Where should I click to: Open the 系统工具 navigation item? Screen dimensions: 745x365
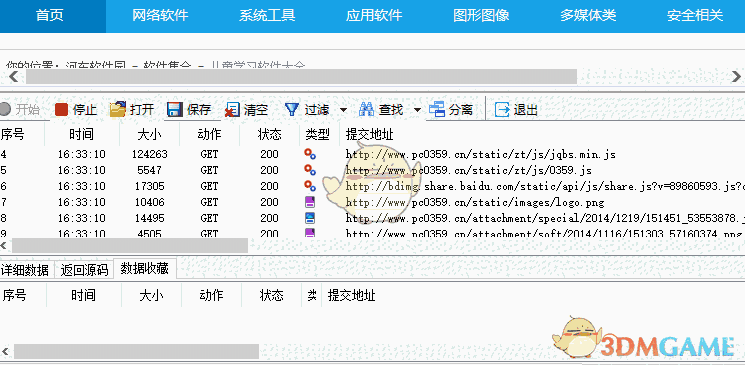click(267, 15)
